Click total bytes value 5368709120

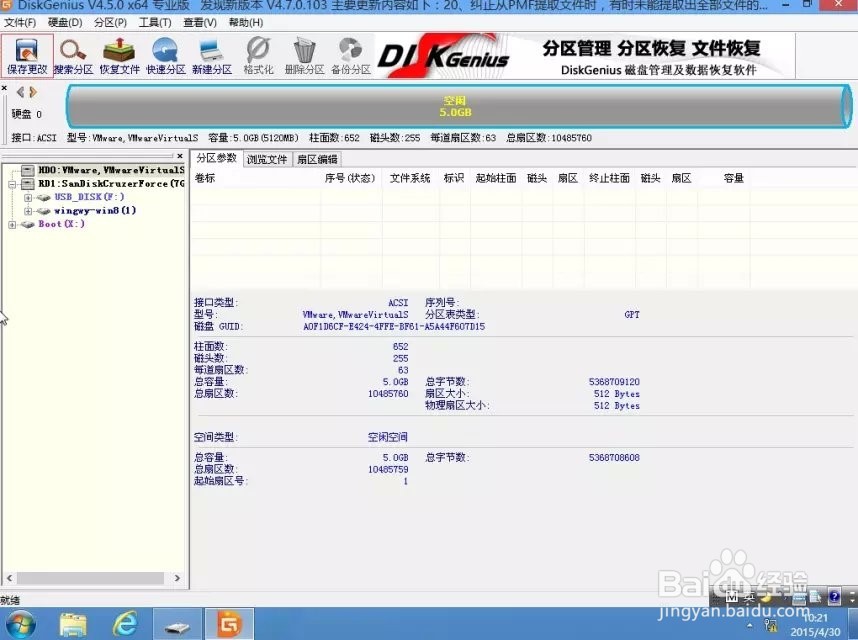(614, 382)
